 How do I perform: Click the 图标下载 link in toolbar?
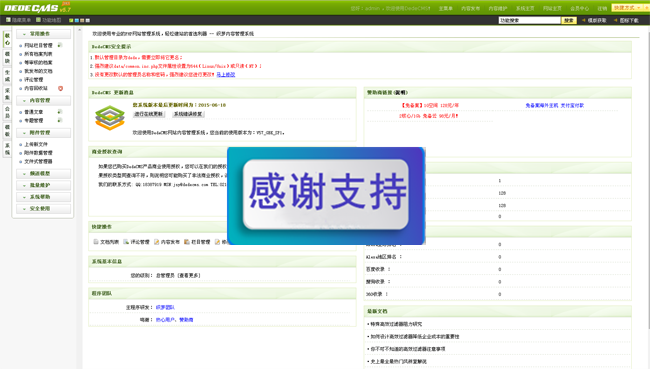click(x=629, y=20)
